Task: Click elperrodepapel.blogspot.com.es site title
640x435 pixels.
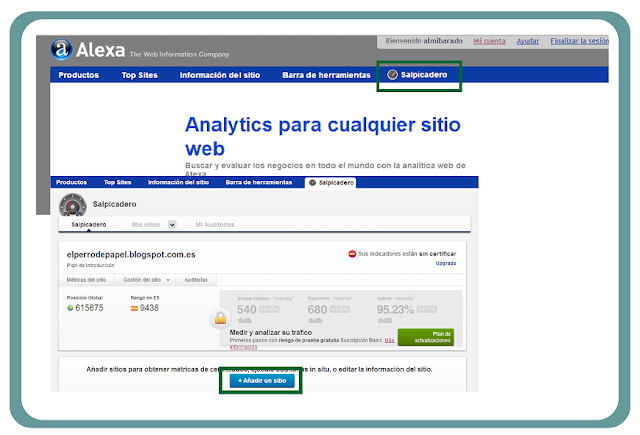Action: pyautogui.click(x=131, y=255)
